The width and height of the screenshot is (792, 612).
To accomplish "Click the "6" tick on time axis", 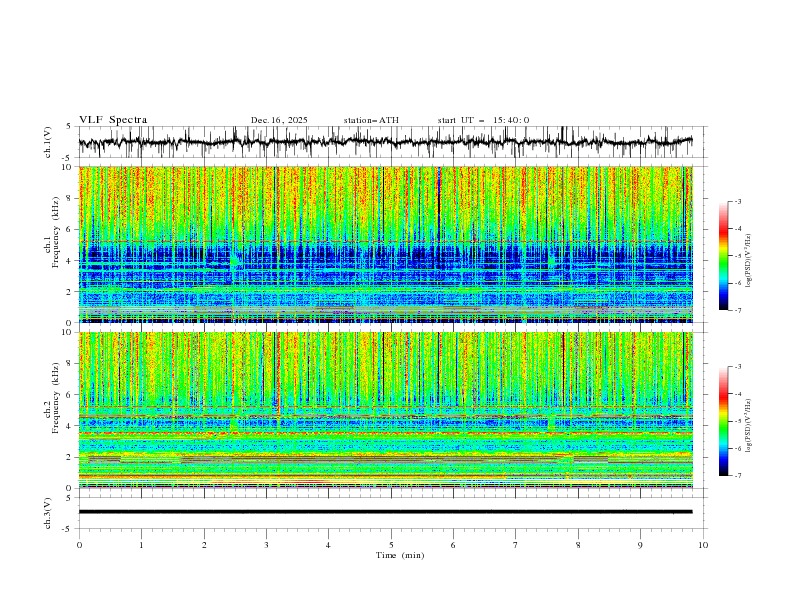I will (453, 545).
